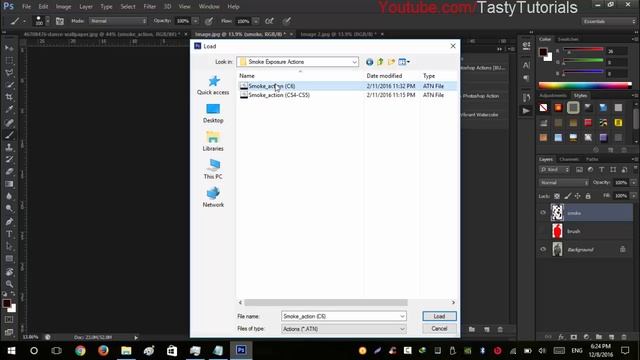The image size is (640, 360).
Task: Select the Pen tool
Action: tap(9, 222)
